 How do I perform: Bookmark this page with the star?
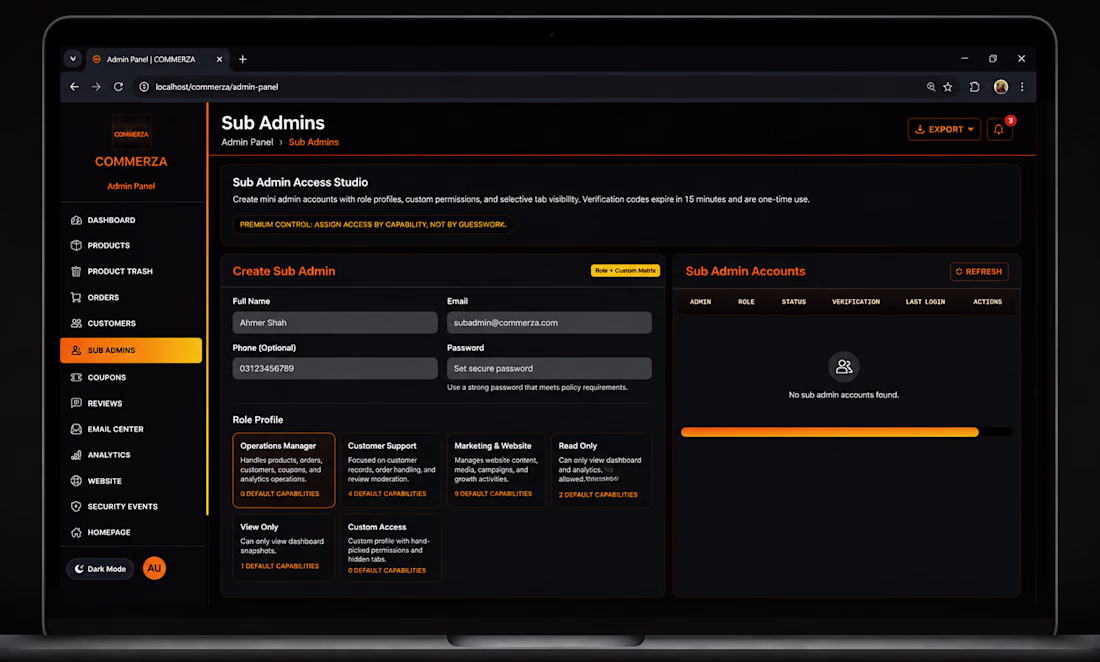pos(948,87)
